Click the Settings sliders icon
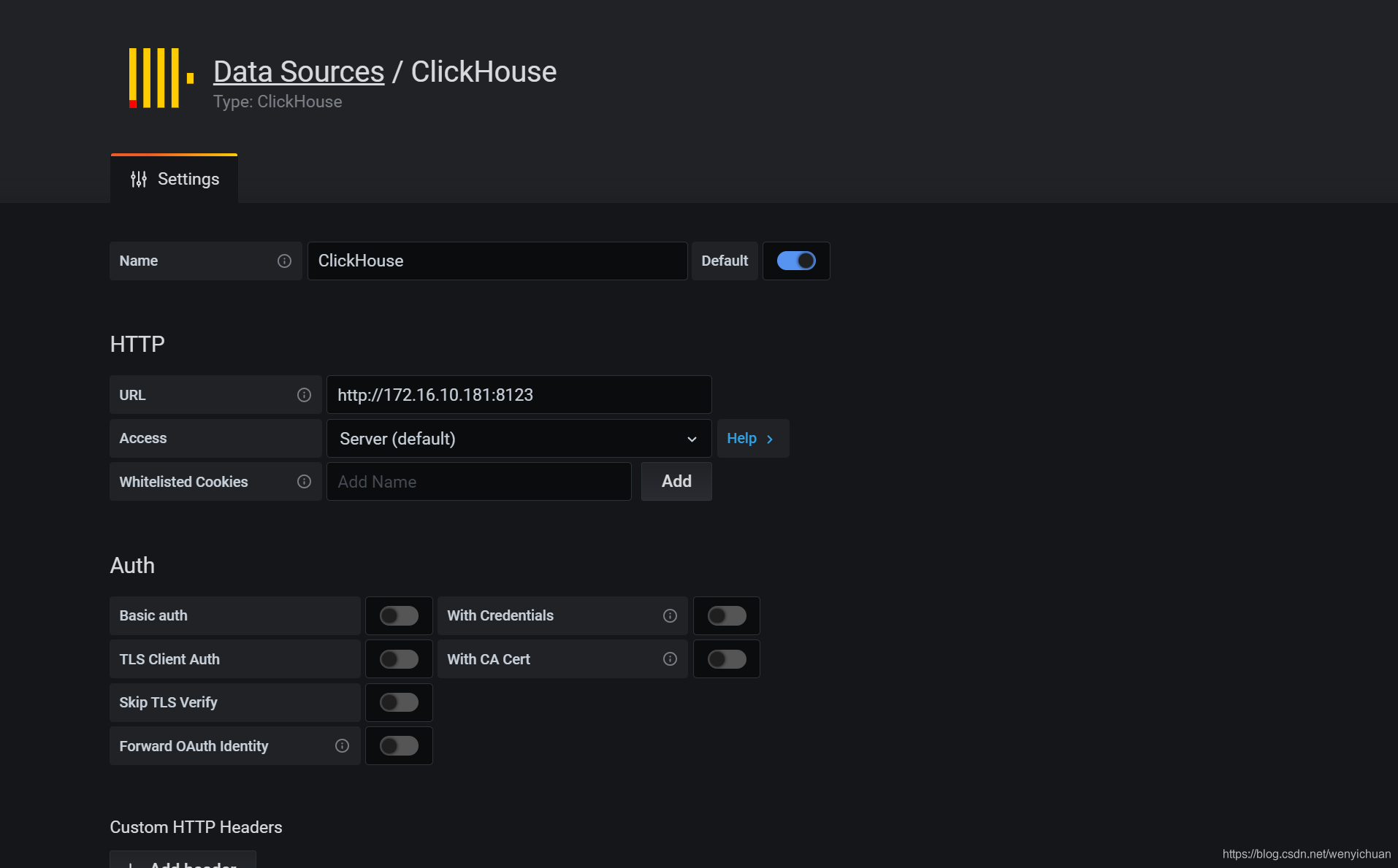This screenshot has width=1398, height=868. (139, 179)
